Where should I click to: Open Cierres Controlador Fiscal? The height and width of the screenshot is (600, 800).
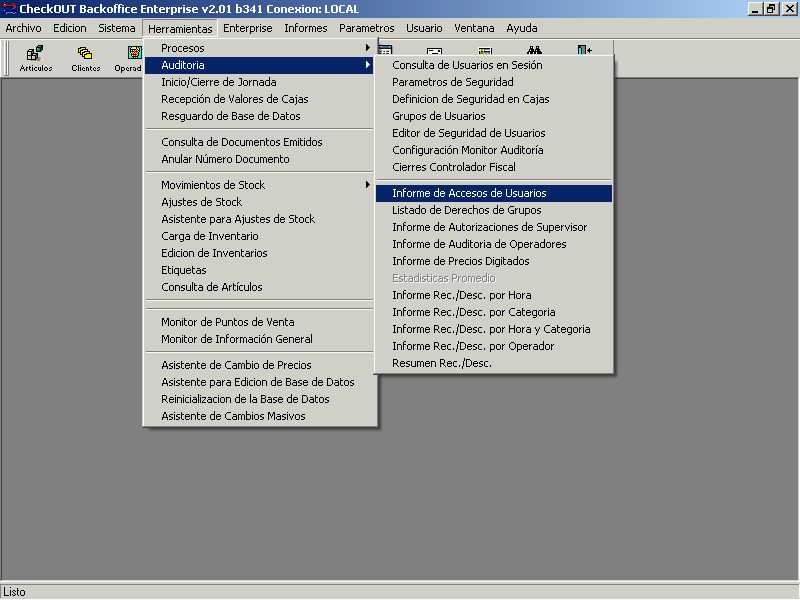[494, 167]
